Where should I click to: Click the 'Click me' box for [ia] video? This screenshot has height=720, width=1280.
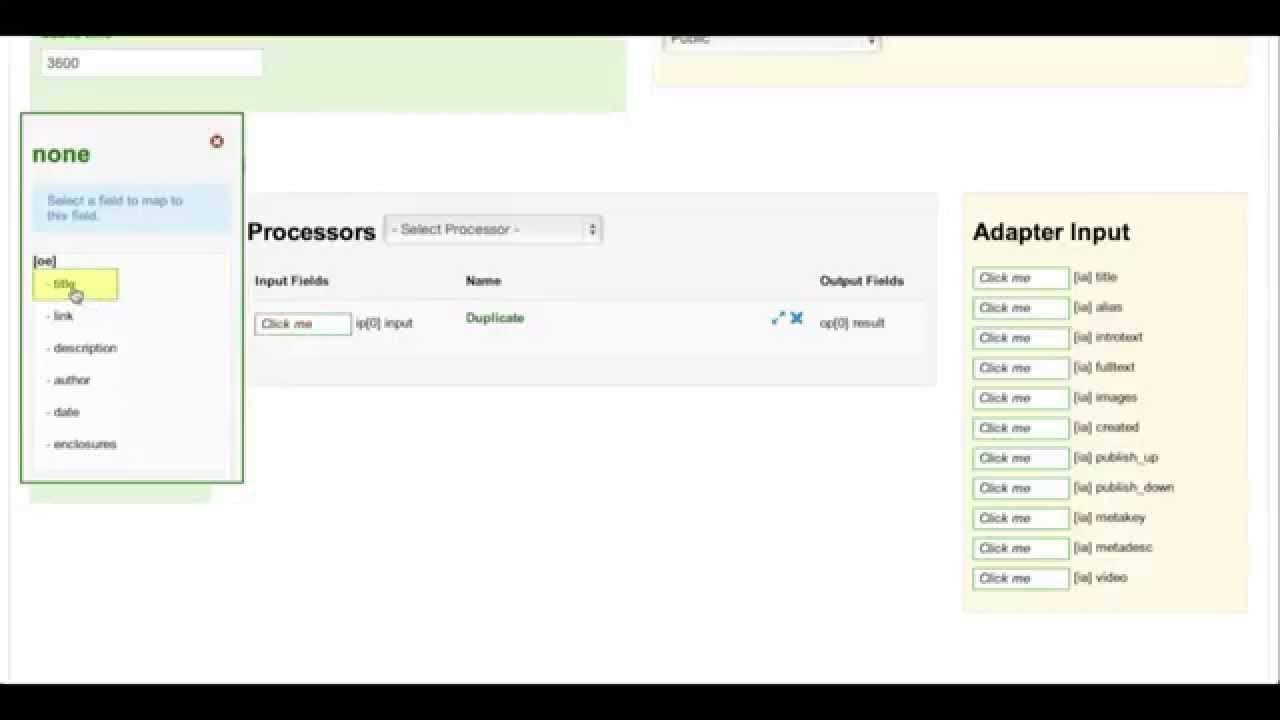pyautogui.click(x=1021, y=578)
